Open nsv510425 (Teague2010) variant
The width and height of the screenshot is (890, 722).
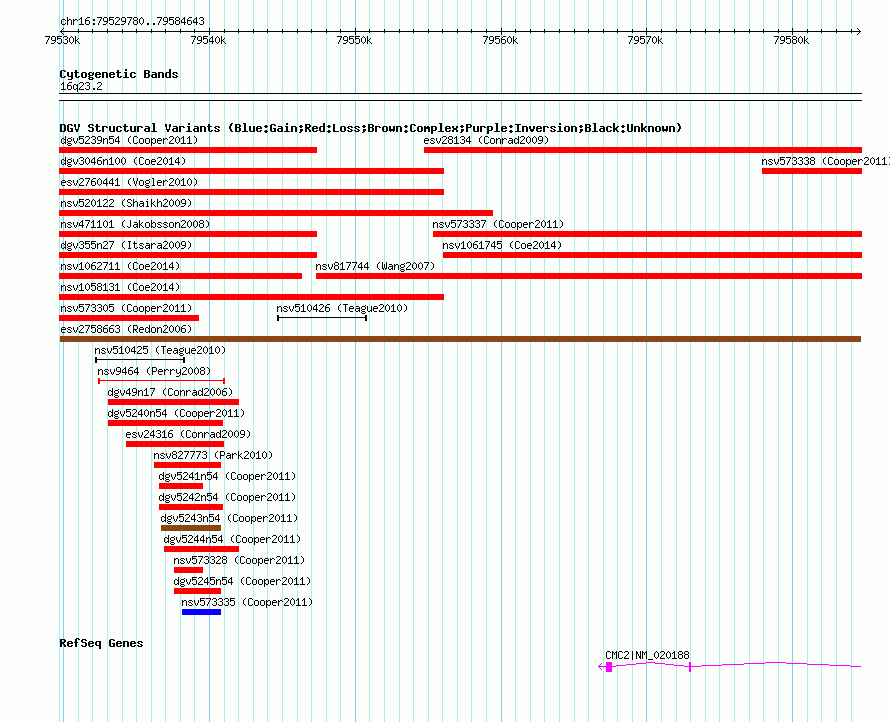pos(160,350)
